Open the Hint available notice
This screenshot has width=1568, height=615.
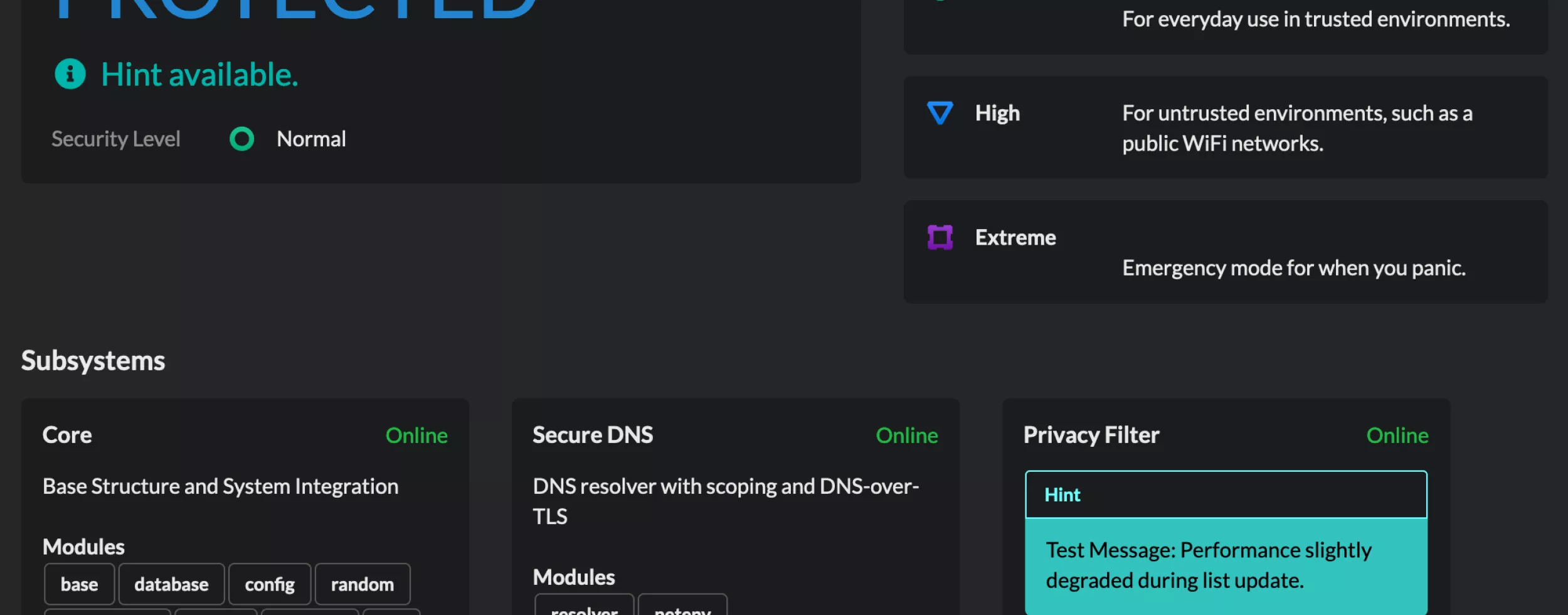[199, 75]
